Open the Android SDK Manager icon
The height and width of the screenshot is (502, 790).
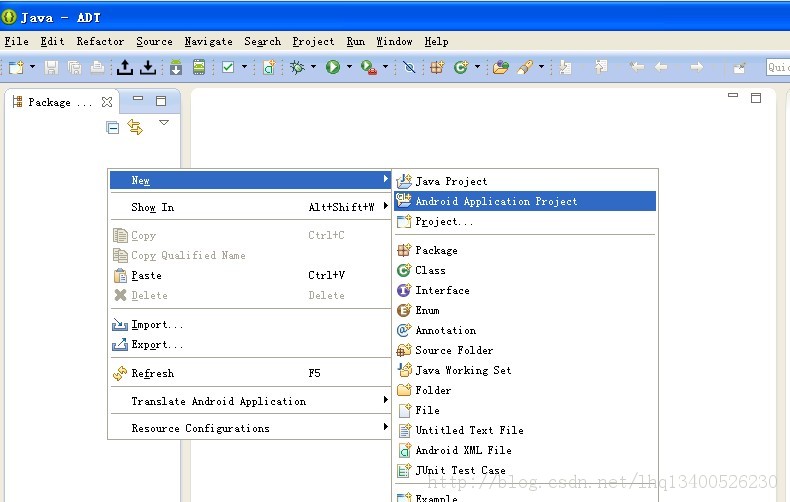175,67
